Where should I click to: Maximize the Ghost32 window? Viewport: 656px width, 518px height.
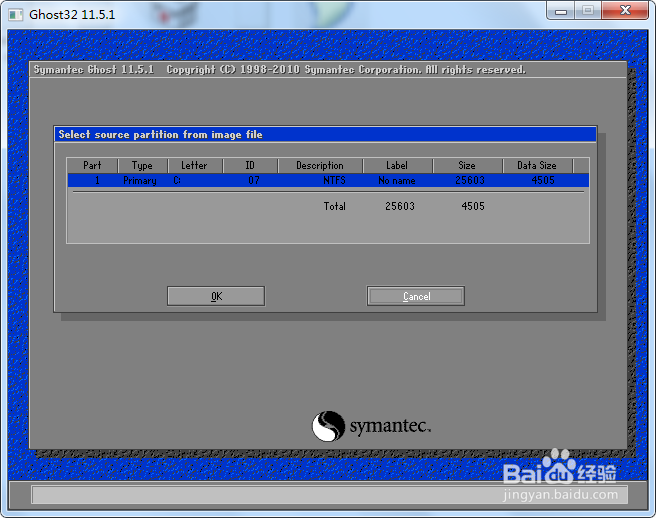[588, 11]
